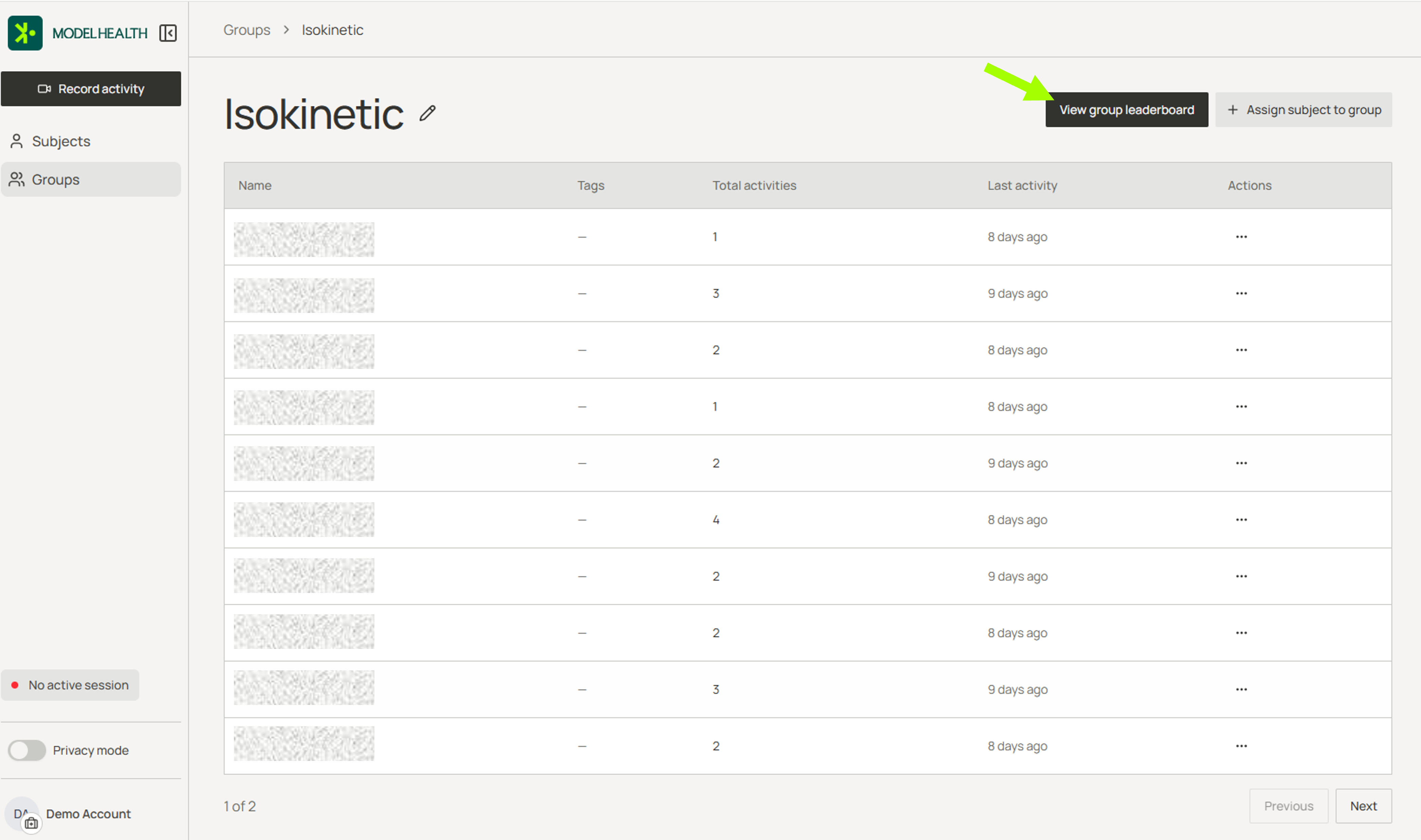Click the briefcase badge on account avatar
Viewport: 1421px width, 840px height.
pyautogui.click(x=32, y=823)
